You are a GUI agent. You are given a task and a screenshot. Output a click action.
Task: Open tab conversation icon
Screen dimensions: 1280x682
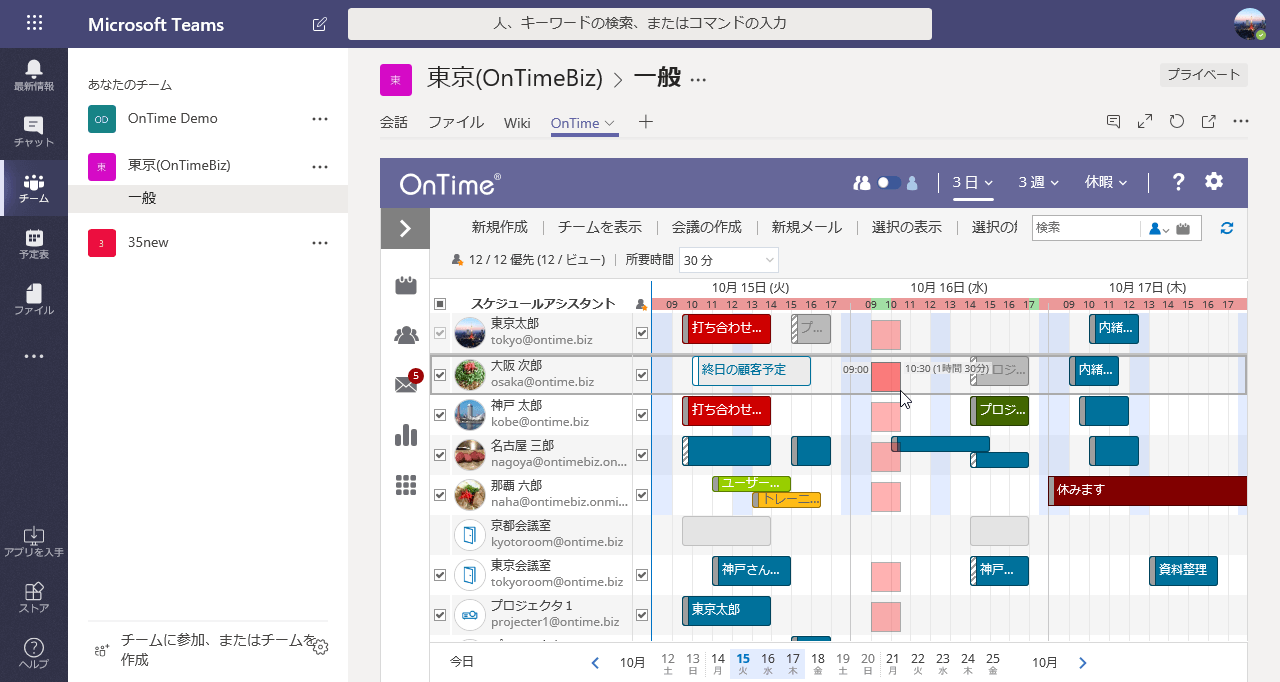pos(1113,122)
